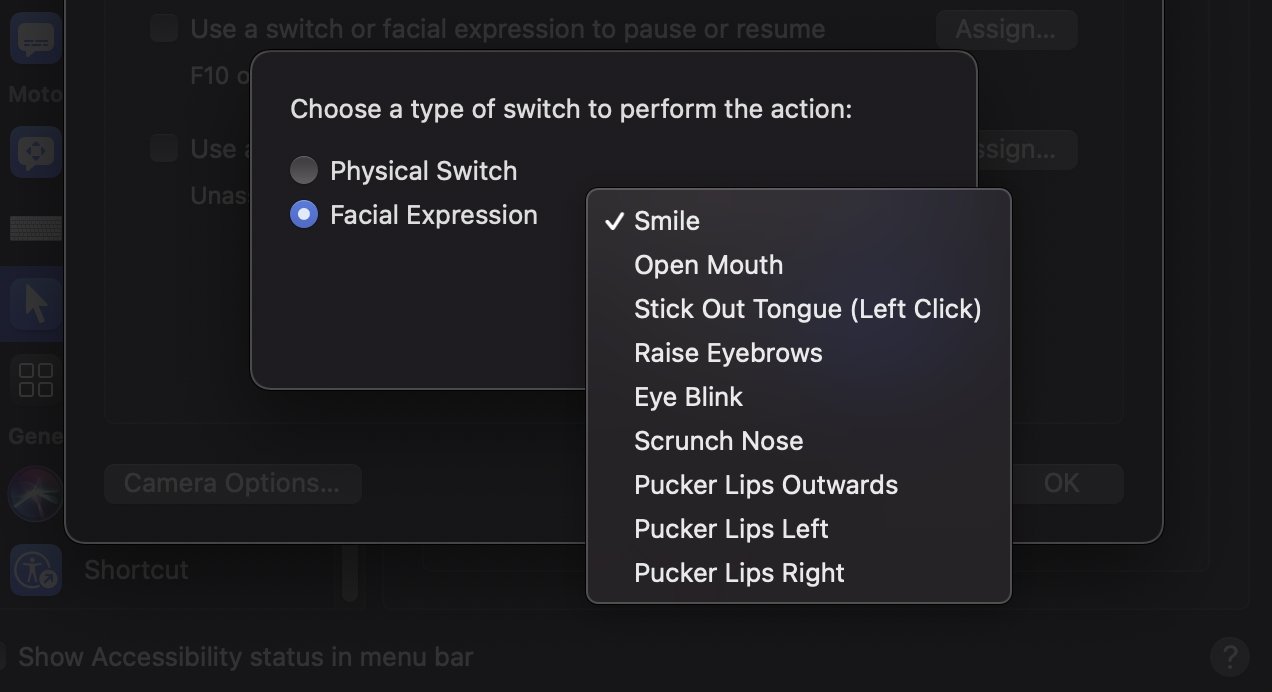Enable switch or facial expression pause checkbox
The width and height of the screenshot is (1272, 692).
(164, 29)
